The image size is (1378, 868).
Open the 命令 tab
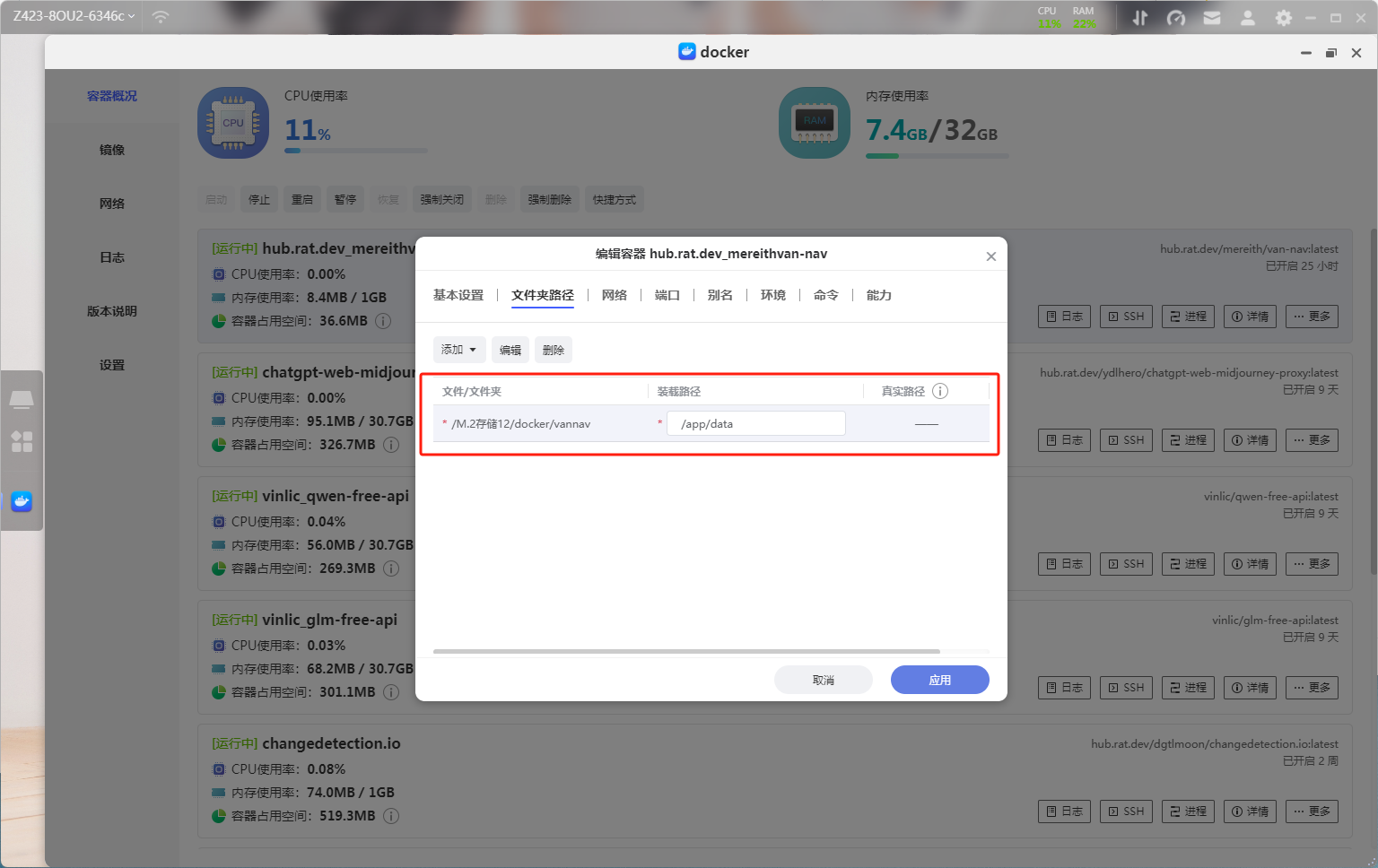pyautogui.click(x=826, y=295)
